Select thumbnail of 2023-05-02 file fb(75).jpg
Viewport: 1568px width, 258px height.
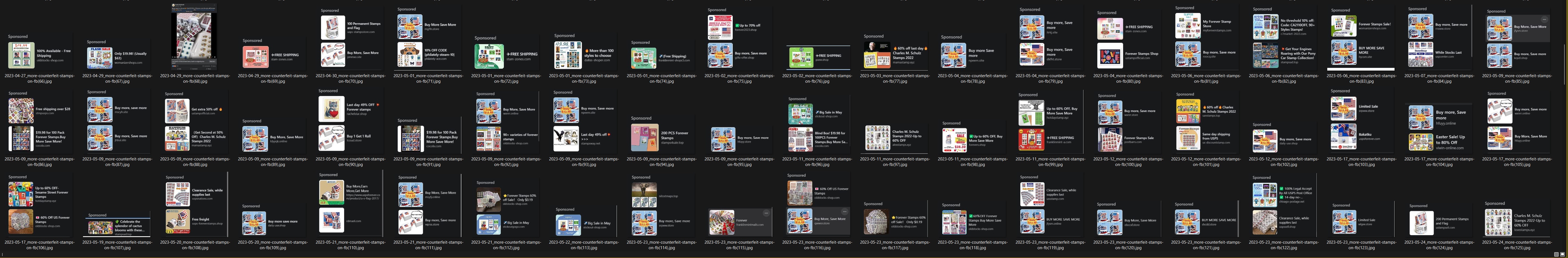coord(740,38)
